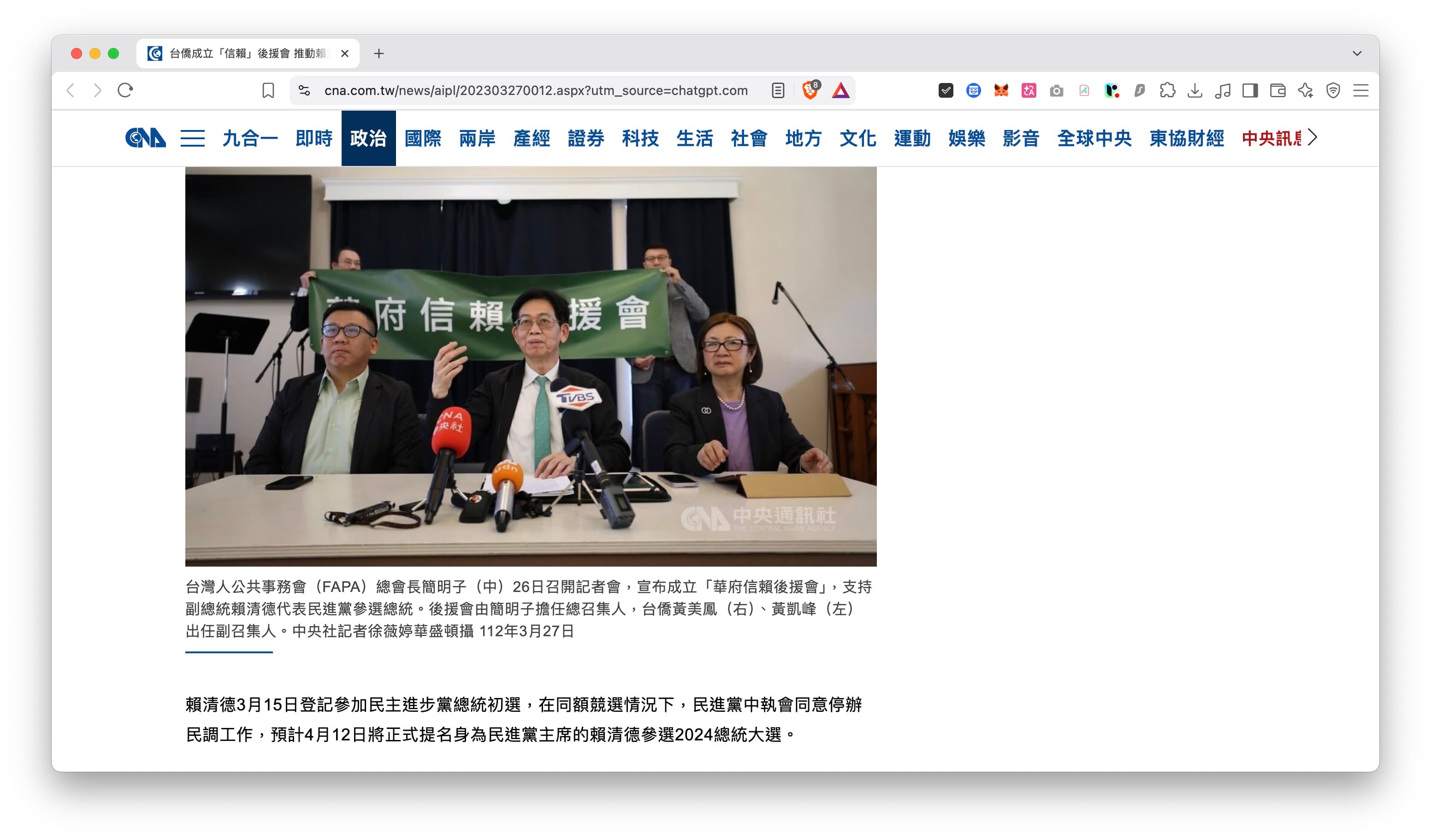Click the browser forward arrow
This screenshot has height=840, width=1431.
point(98,90)
